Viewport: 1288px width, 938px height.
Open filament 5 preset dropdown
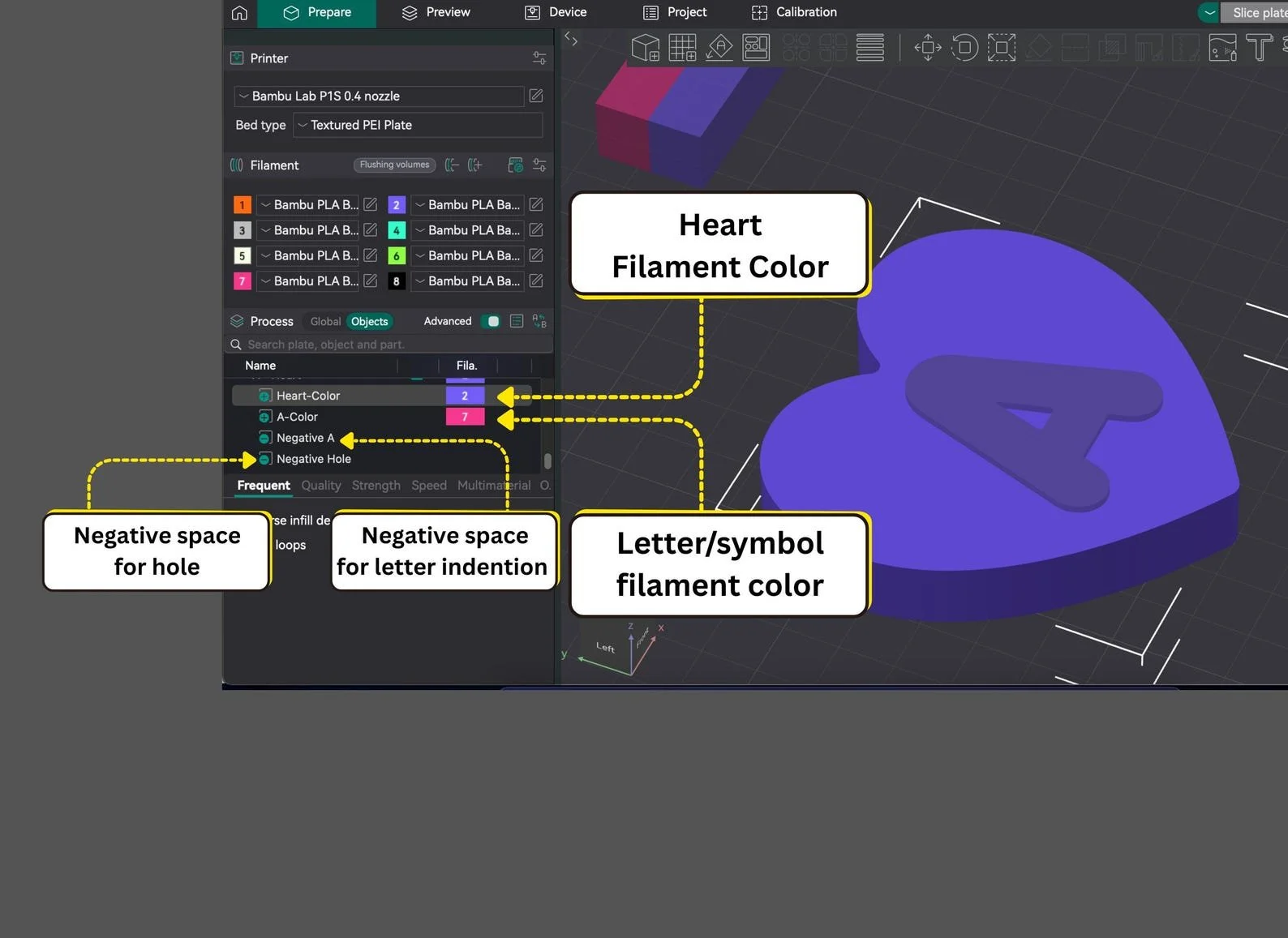point(307,255)
